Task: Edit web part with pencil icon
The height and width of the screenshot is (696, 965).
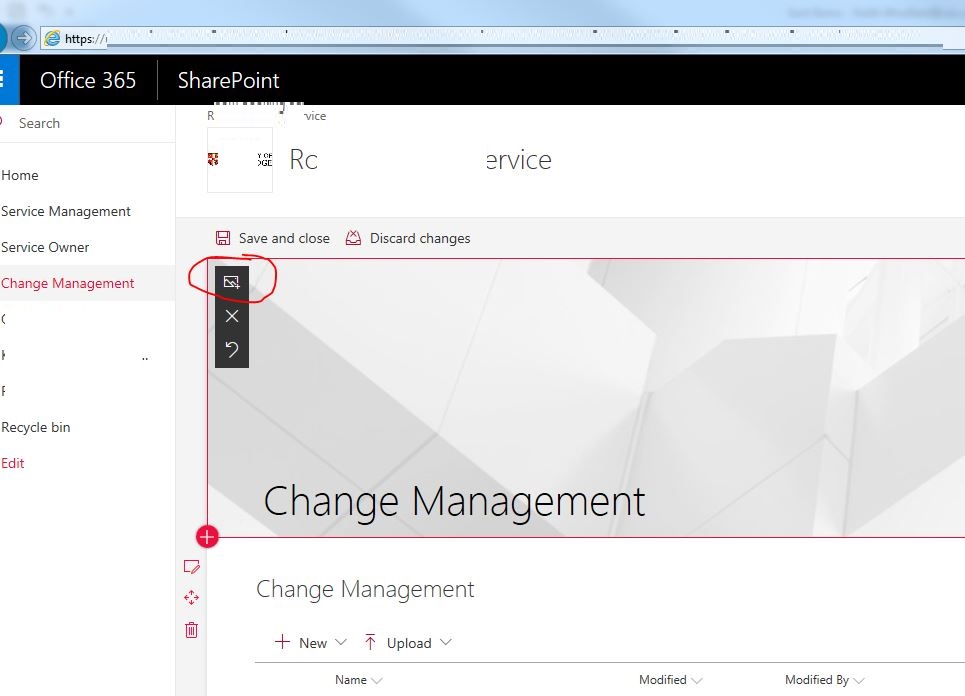Action: coord(191,567)
